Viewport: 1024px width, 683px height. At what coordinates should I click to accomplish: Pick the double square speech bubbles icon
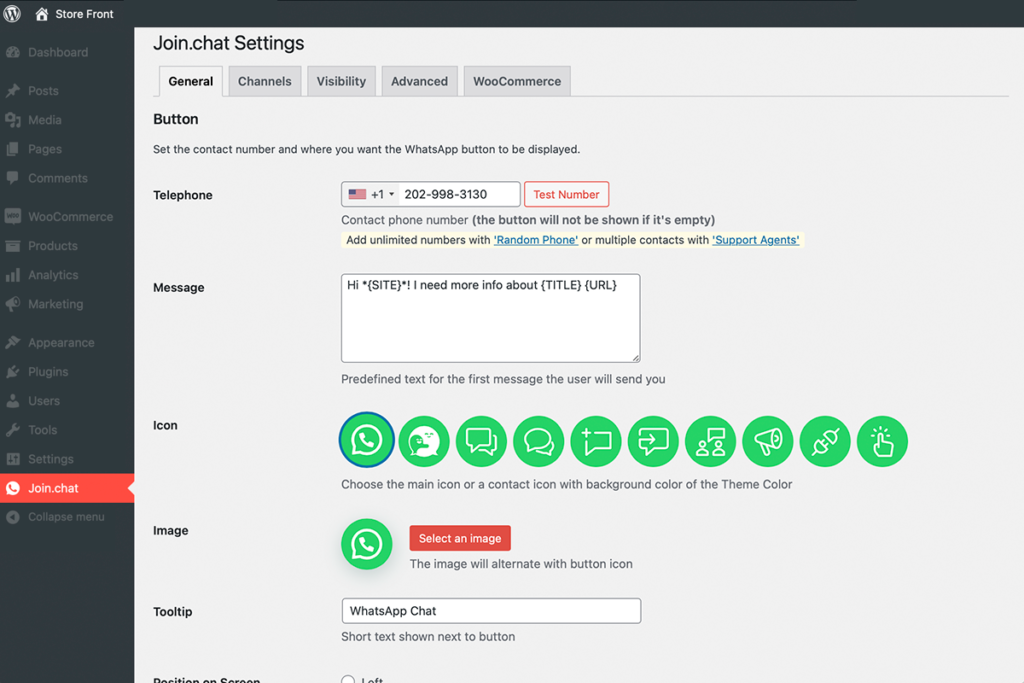coord(481,441)
